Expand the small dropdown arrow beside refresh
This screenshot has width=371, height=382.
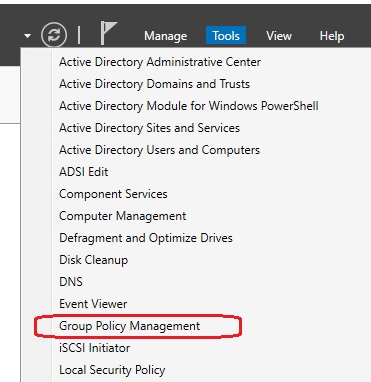point(28,35)
